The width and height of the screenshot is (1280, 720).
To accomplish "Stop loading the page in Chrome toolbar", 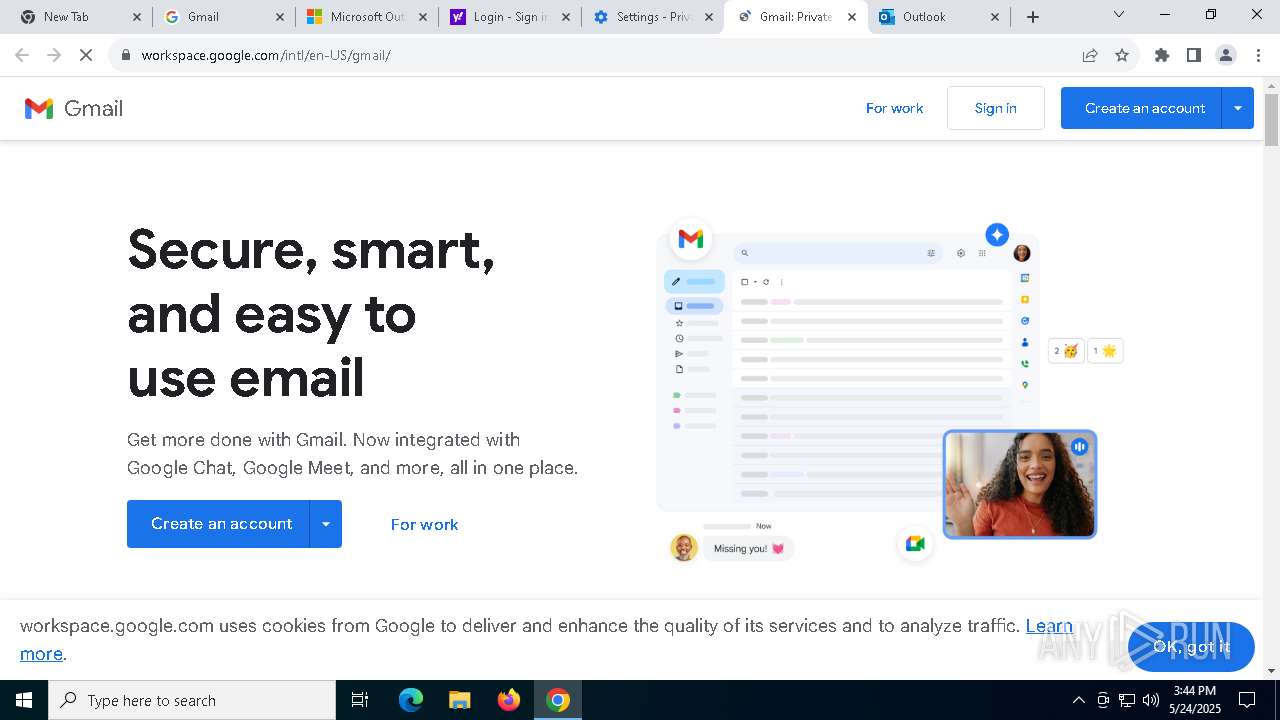I will (x=86, y=55).
